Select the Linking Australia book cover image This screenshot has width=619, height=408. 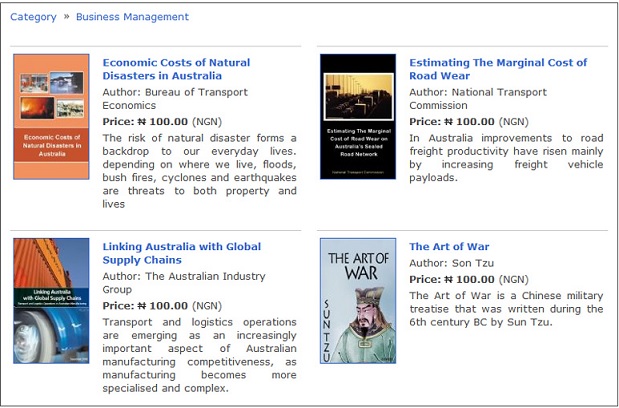51,300
